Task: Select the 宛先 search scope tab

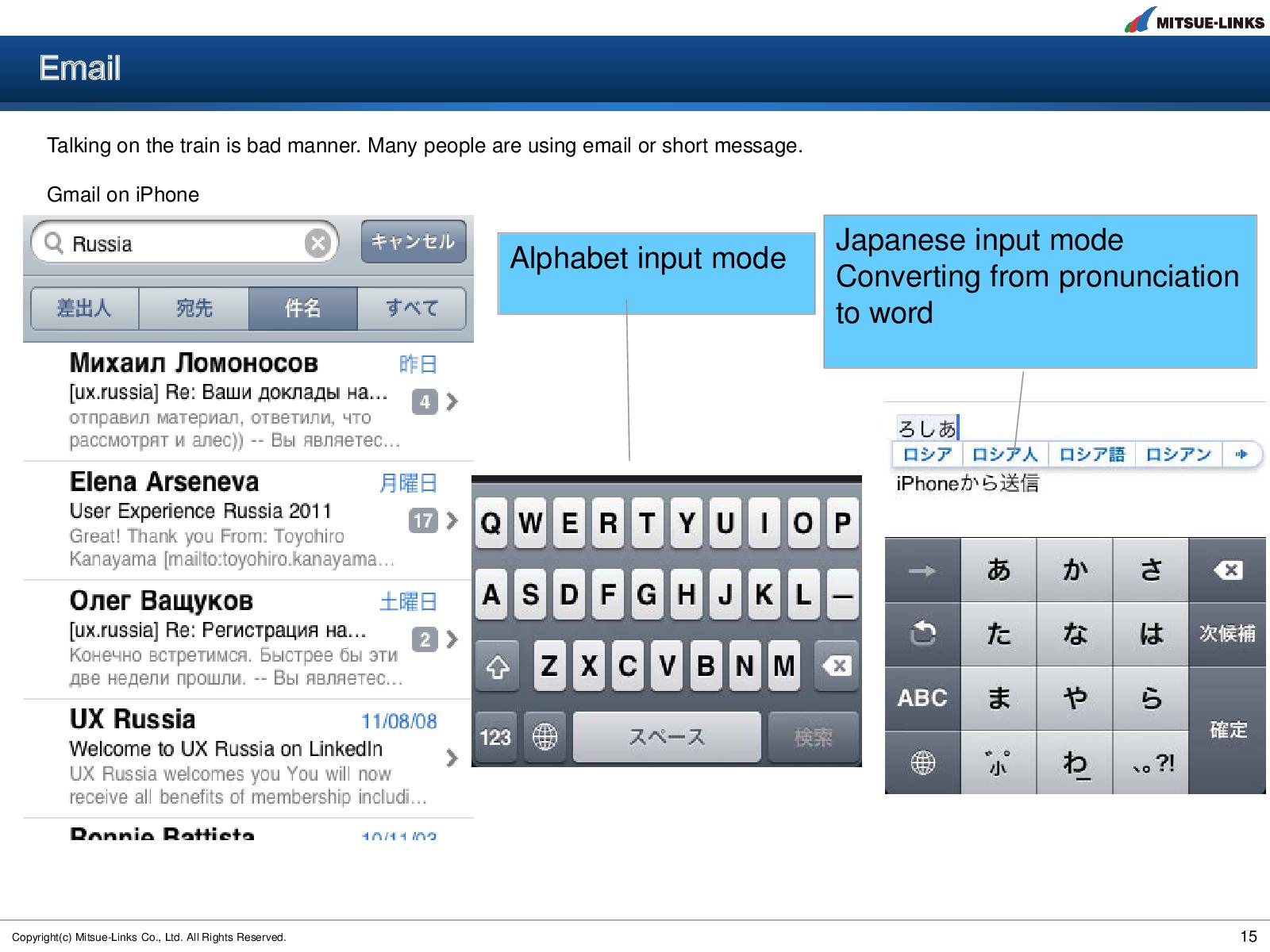Action: click(x=194, y=308)
